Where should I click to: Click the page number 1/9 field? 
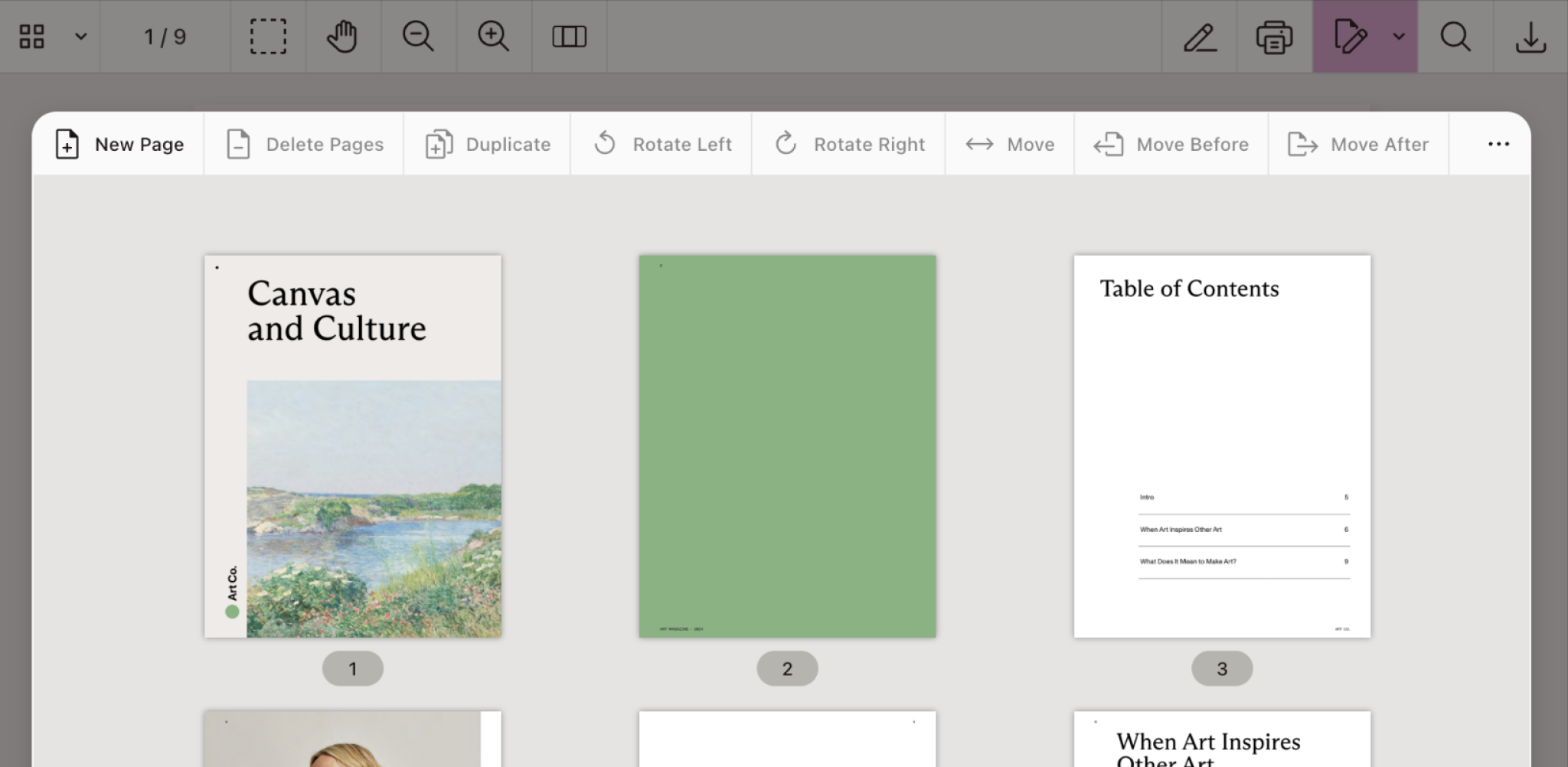165,37
